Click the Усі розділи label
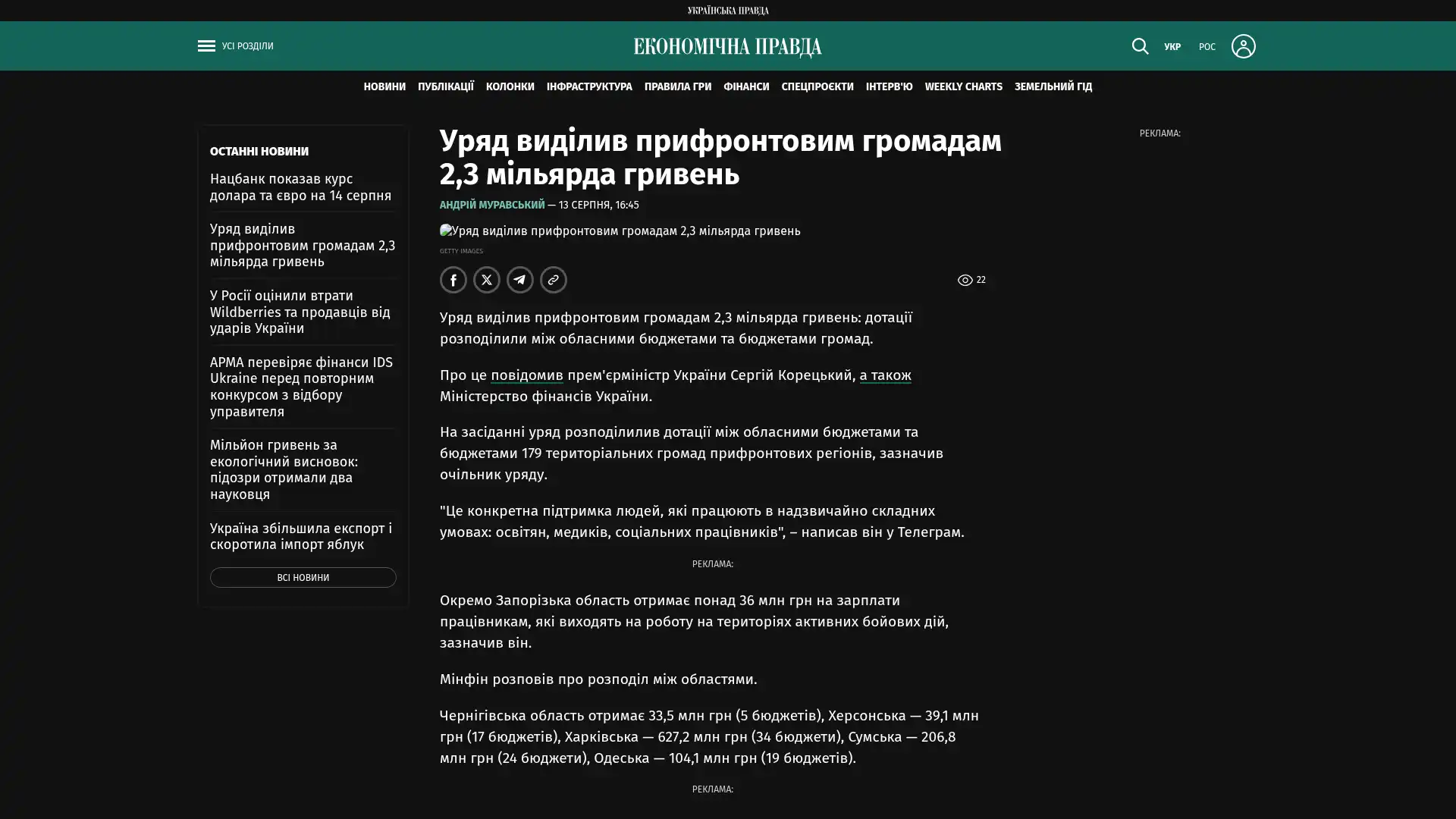This screenshot has height=819, width=1456. coord(248,46)
